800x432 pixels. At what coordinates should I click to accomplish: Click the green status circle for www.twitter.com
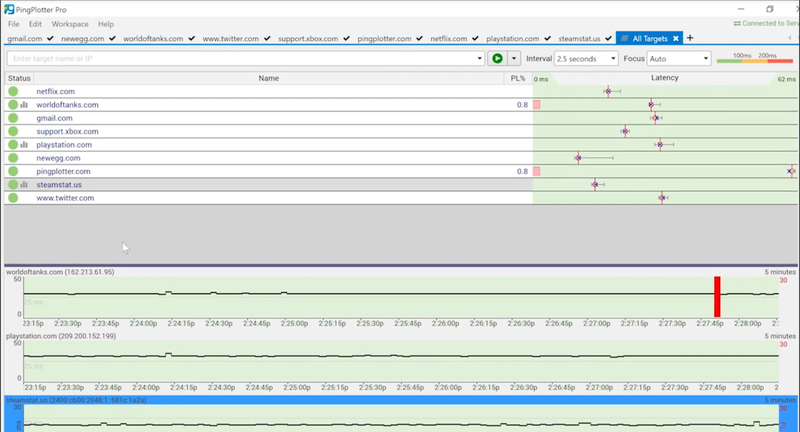pyautogui.click(x=13, y=198)
